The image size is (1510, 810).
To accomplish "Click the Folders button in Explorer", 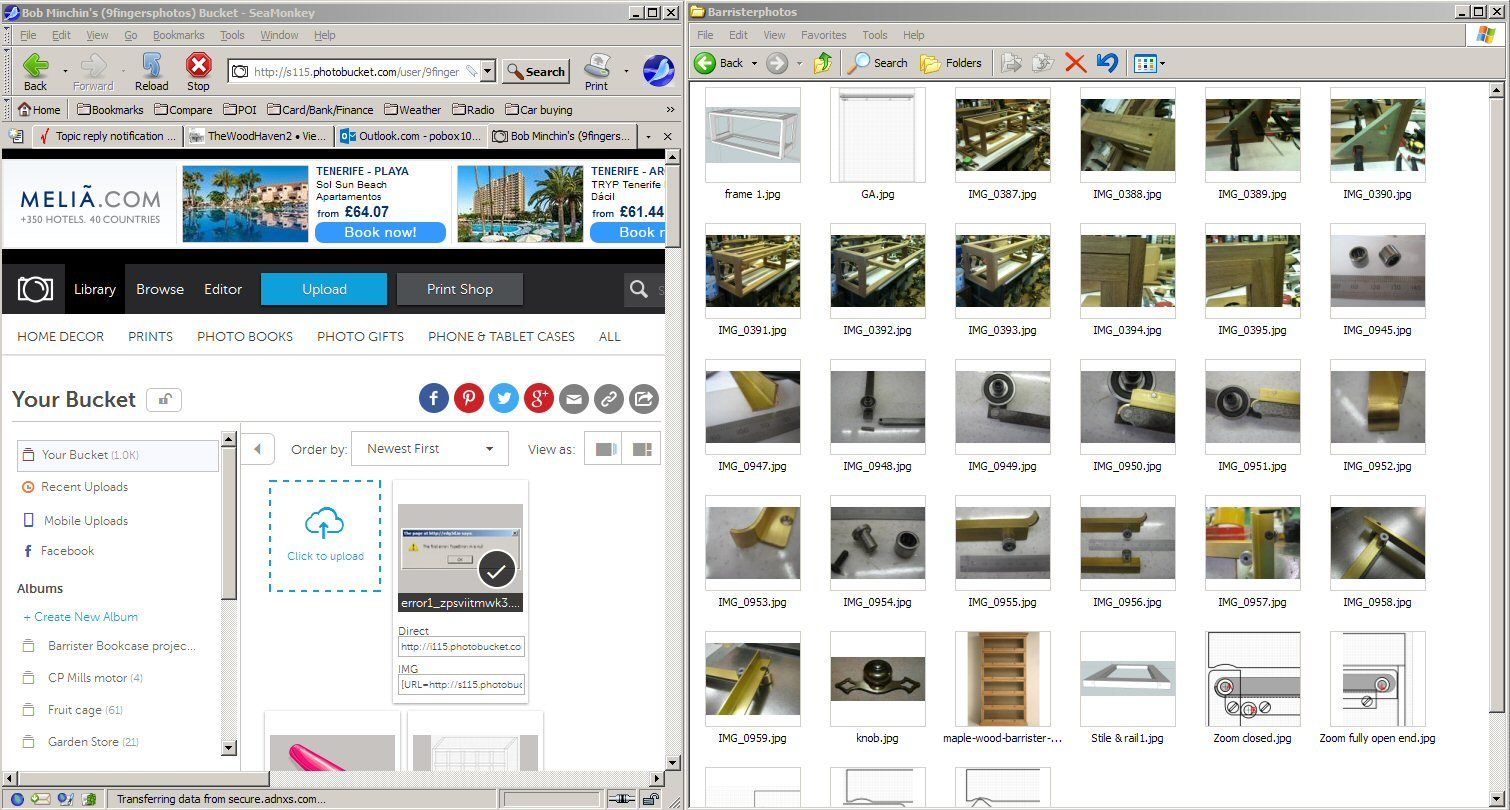I will 951,63.
